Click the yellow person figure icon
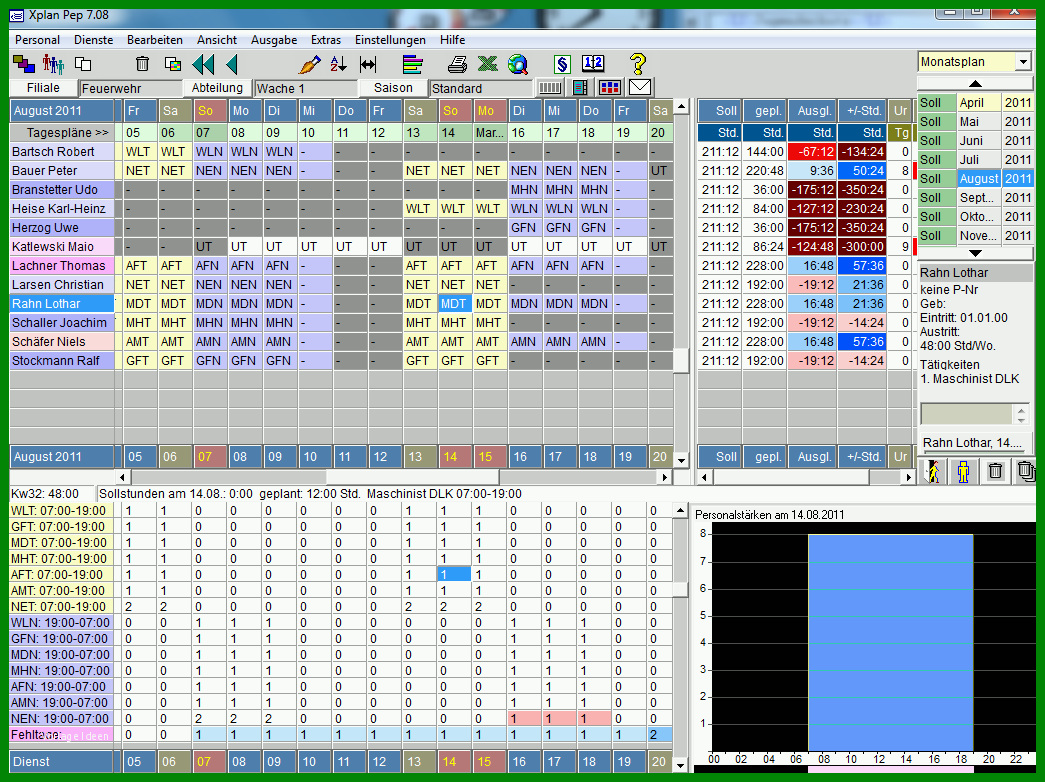The image size is (1045, 782). click(964, 471)
